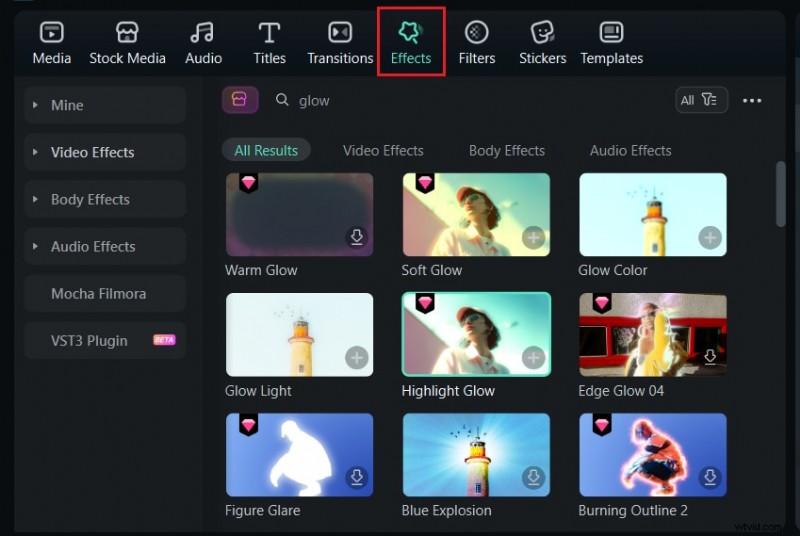
Task: Open Stock Media from toolbar
Action: coord(127,44)
